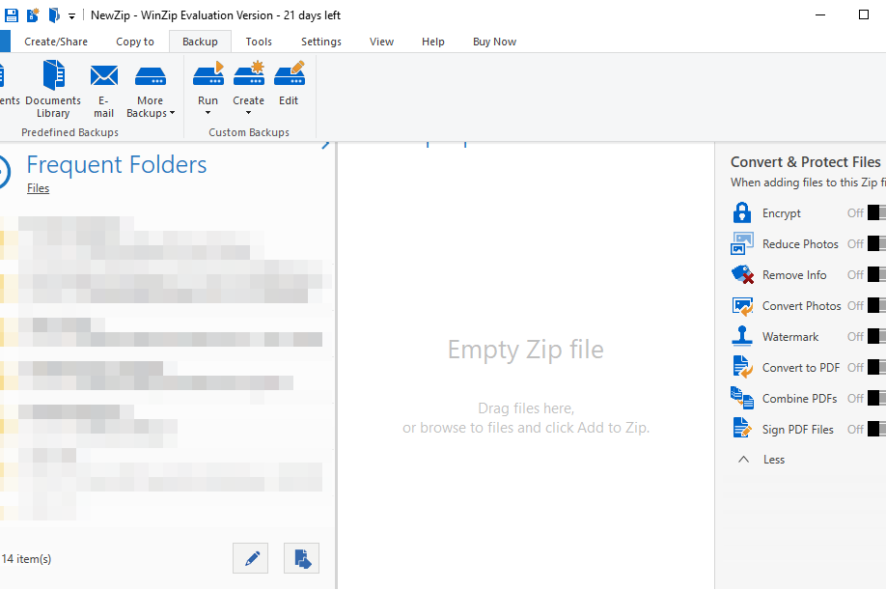Viewport: 886px width, 590px height.
Task: Toggle the Convert Photos switch
Action: (876, 306)
